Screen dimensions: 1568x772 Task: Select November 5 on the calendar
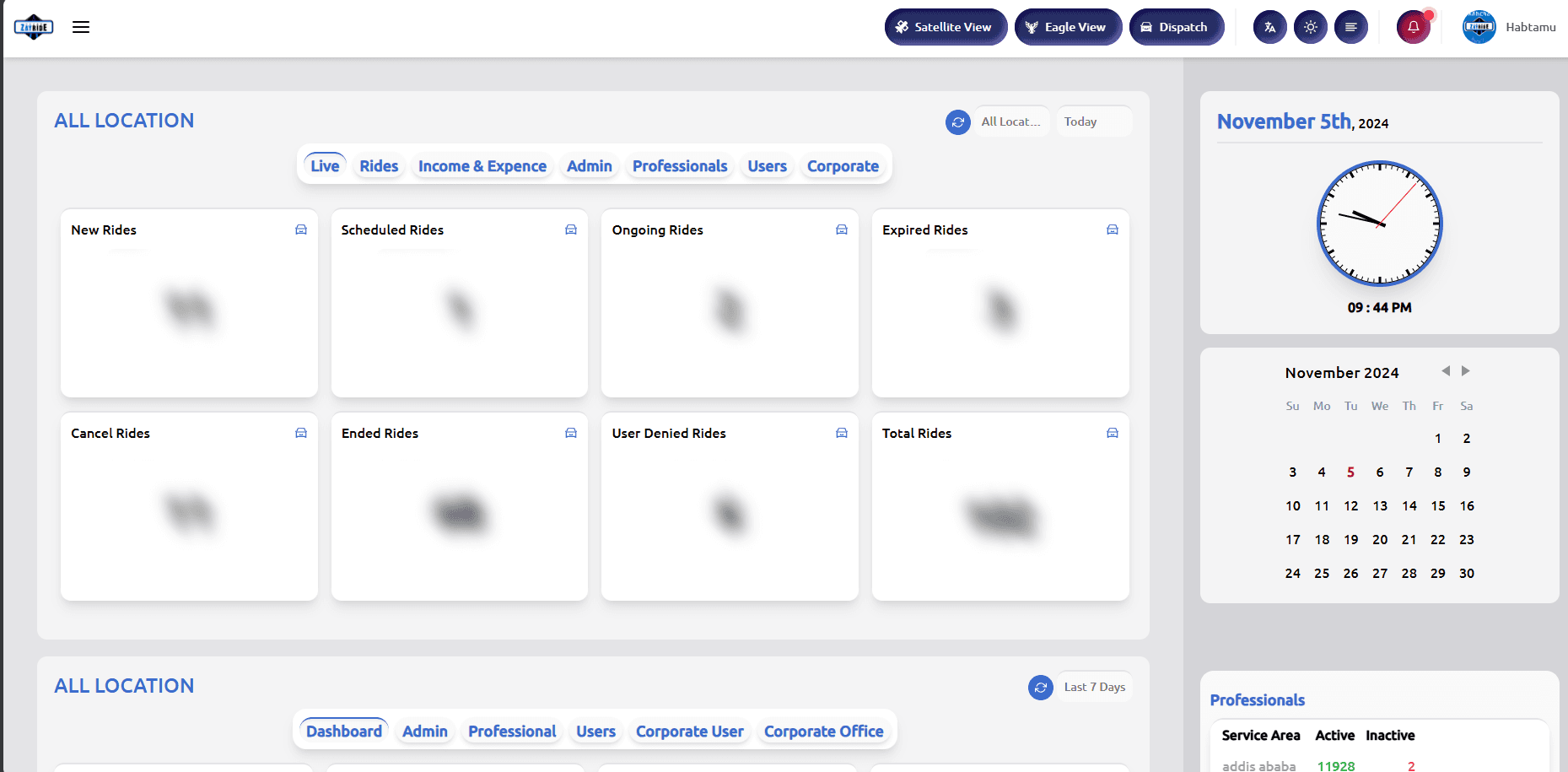click(x=1350, y=472)
